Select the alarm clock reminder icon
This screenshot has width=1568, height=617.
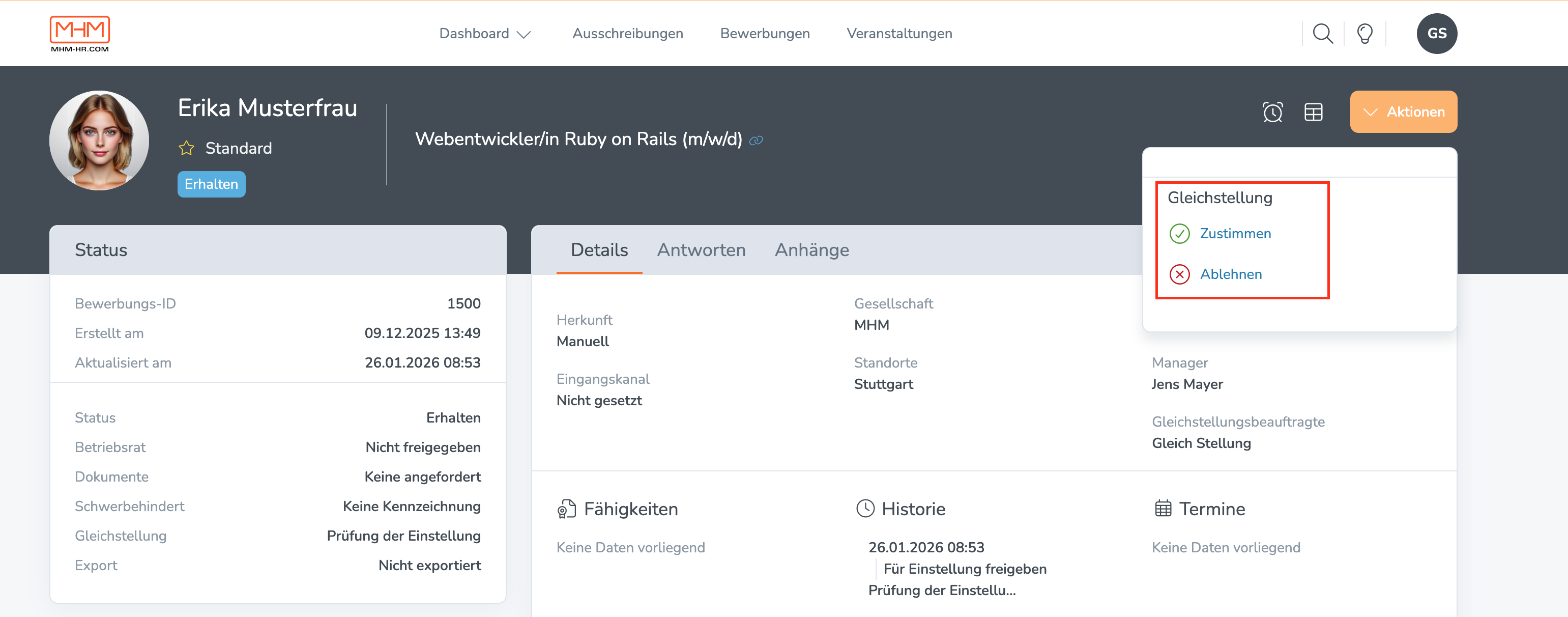click(x=1272, y=112)
